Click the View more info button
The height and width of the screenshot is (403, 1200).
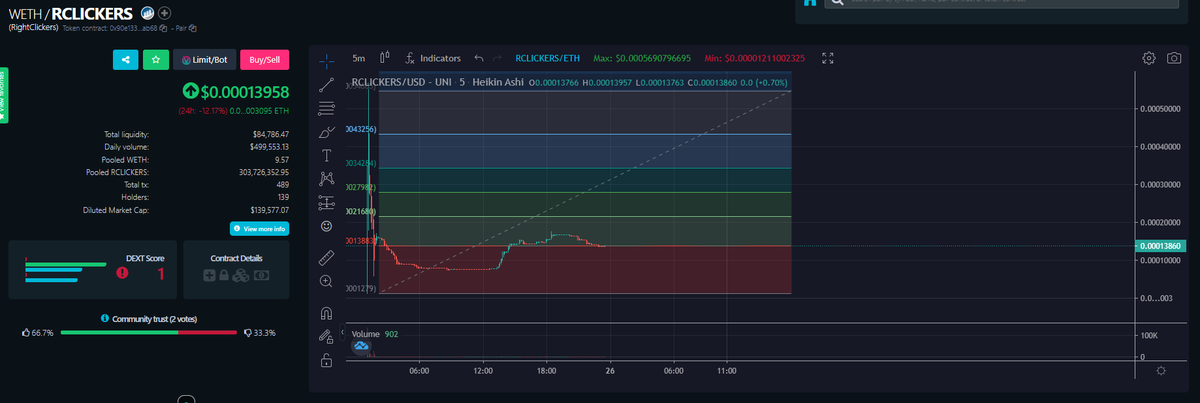point(259,228)
